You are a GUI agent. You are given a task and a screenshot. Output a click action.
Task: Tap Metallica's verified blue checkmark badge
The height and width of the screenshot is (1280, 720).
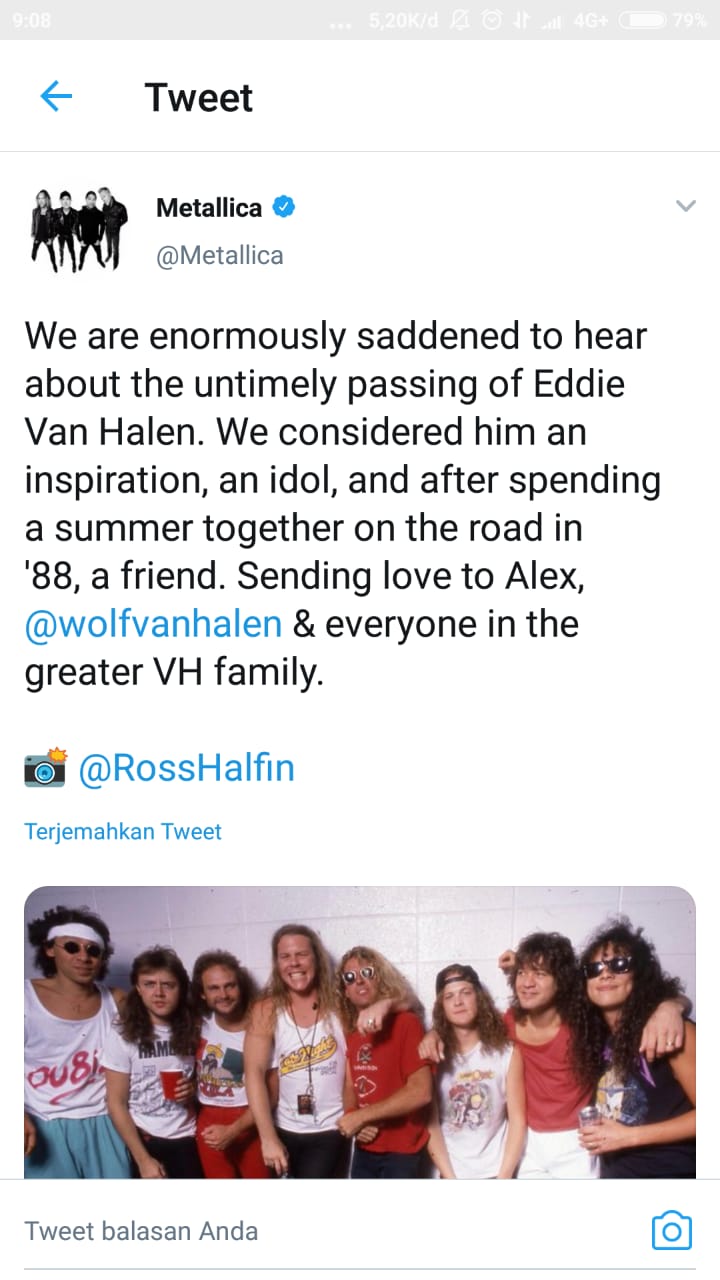(x=283, y=207)
